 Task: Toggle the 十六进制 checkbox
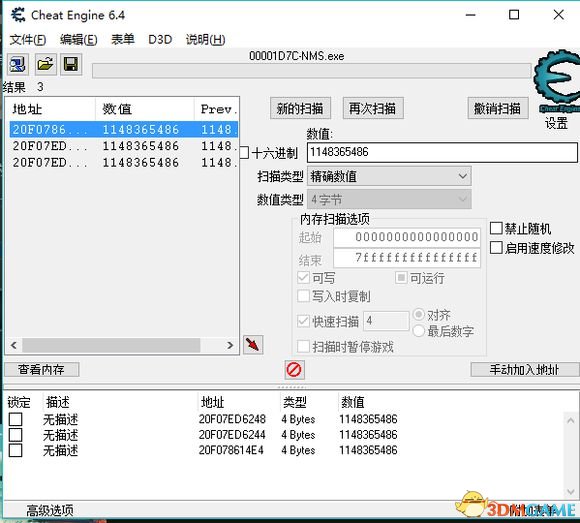244,153
